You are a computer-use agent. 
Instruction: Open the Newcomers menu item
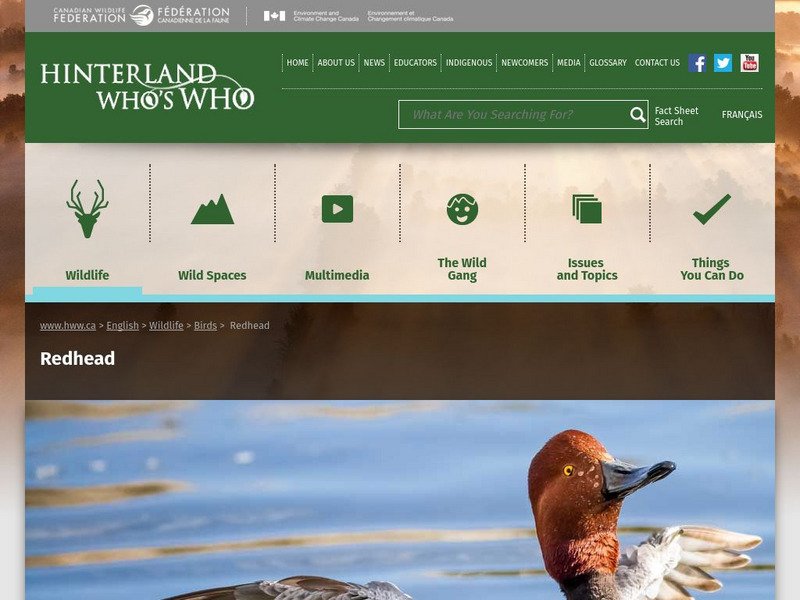[x=524, y=63]
